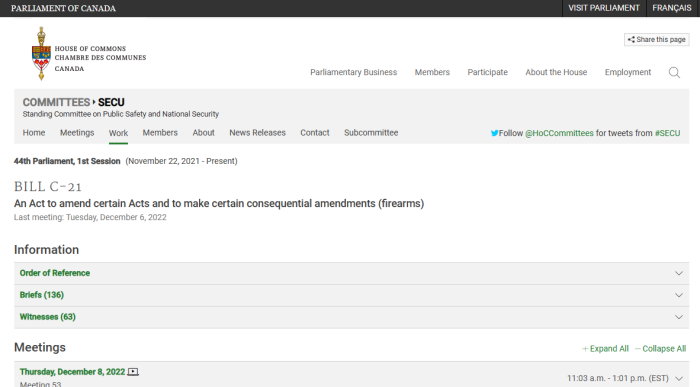
Task: Click the 44th Parliament, 1st Session text
Action: [x=67, y=161]
